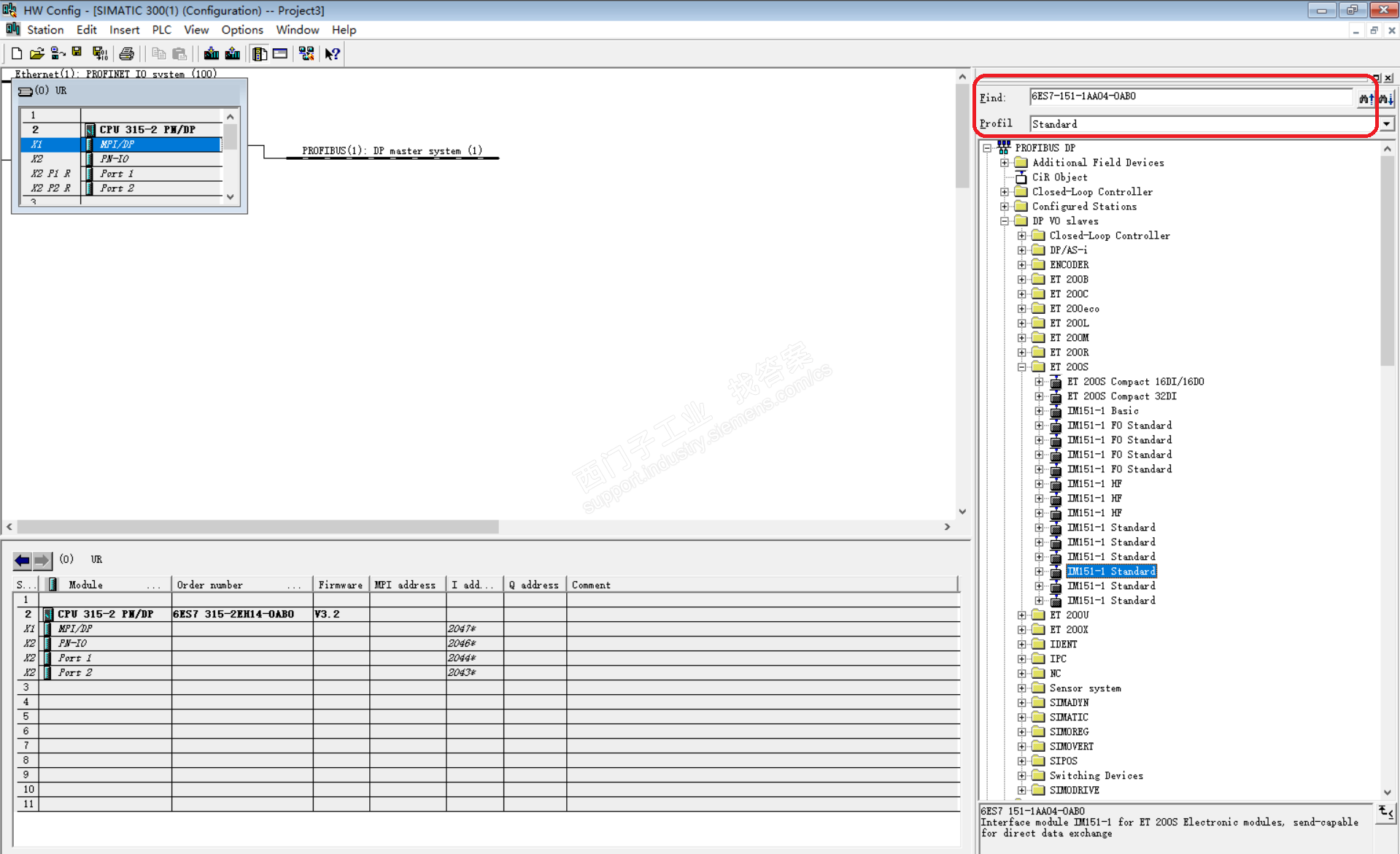
Task: Click the ENCODER folder icon
Action: (x=1038, y=265)
